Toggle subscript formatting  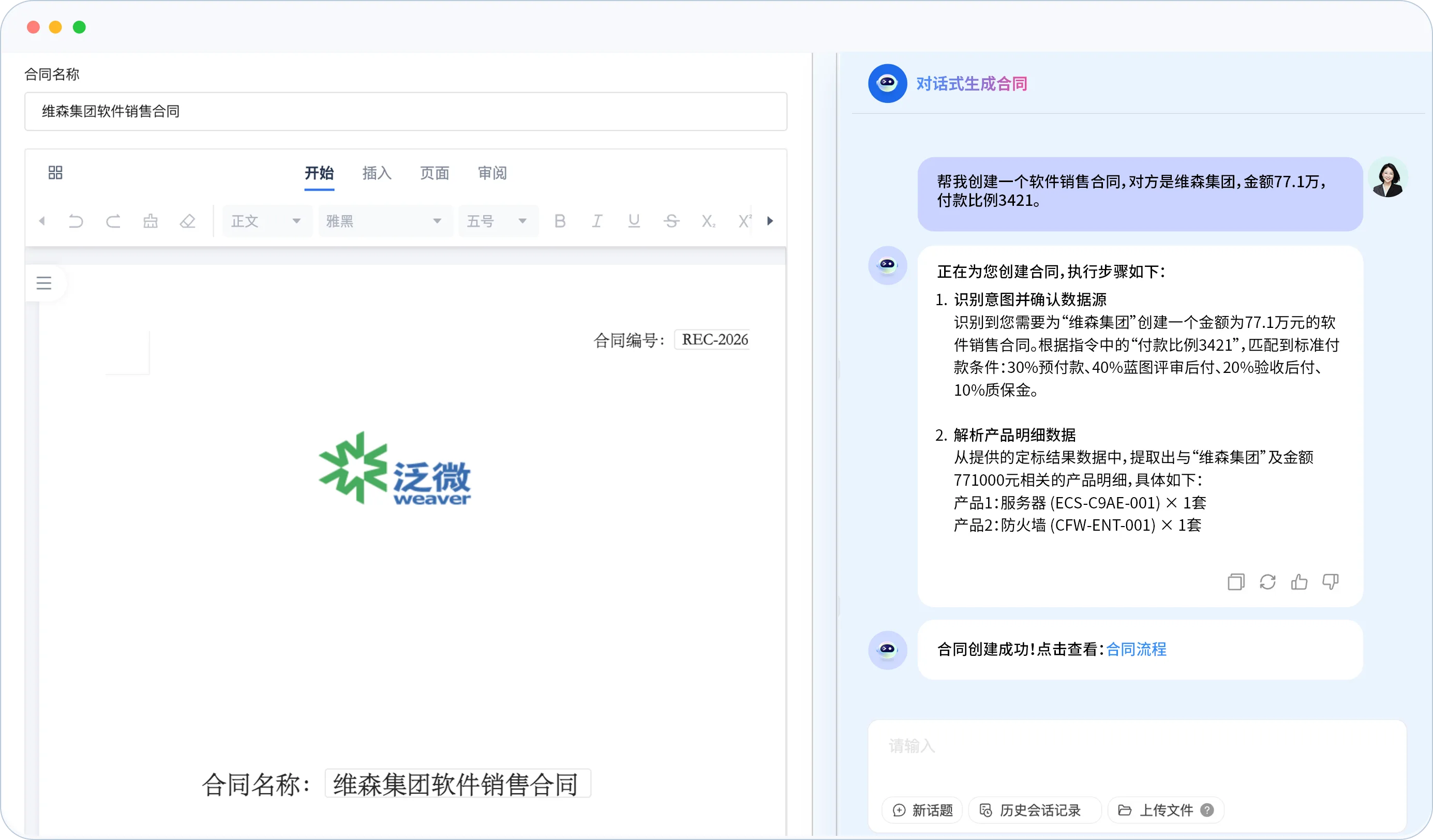709,221
